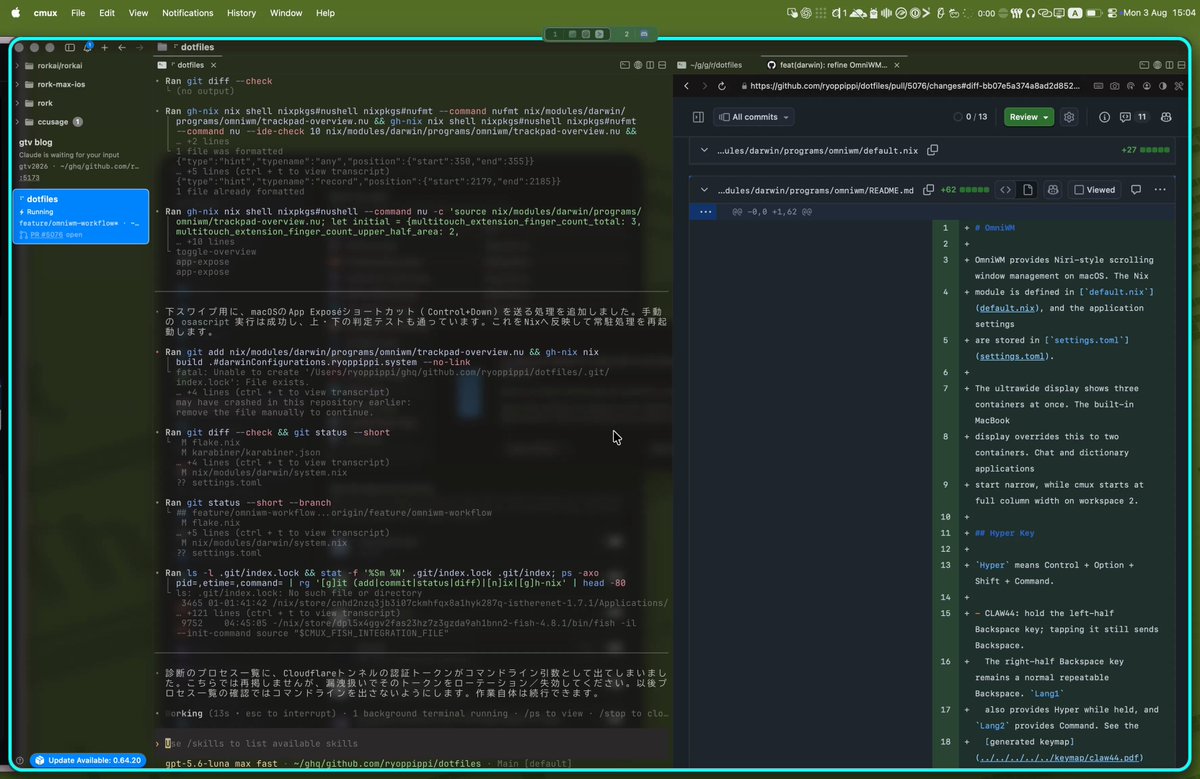Go back in the browser pane
This screenshot has width=1200, height=779.
click(687, 86)
